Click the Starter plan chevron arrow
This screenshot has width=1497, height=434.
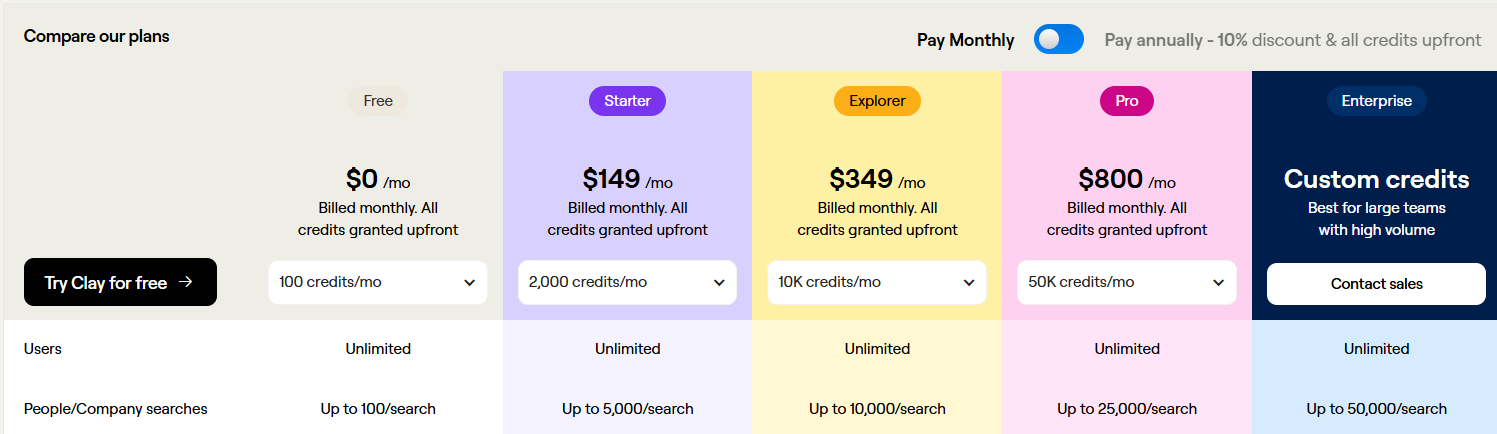click(719, 283)
